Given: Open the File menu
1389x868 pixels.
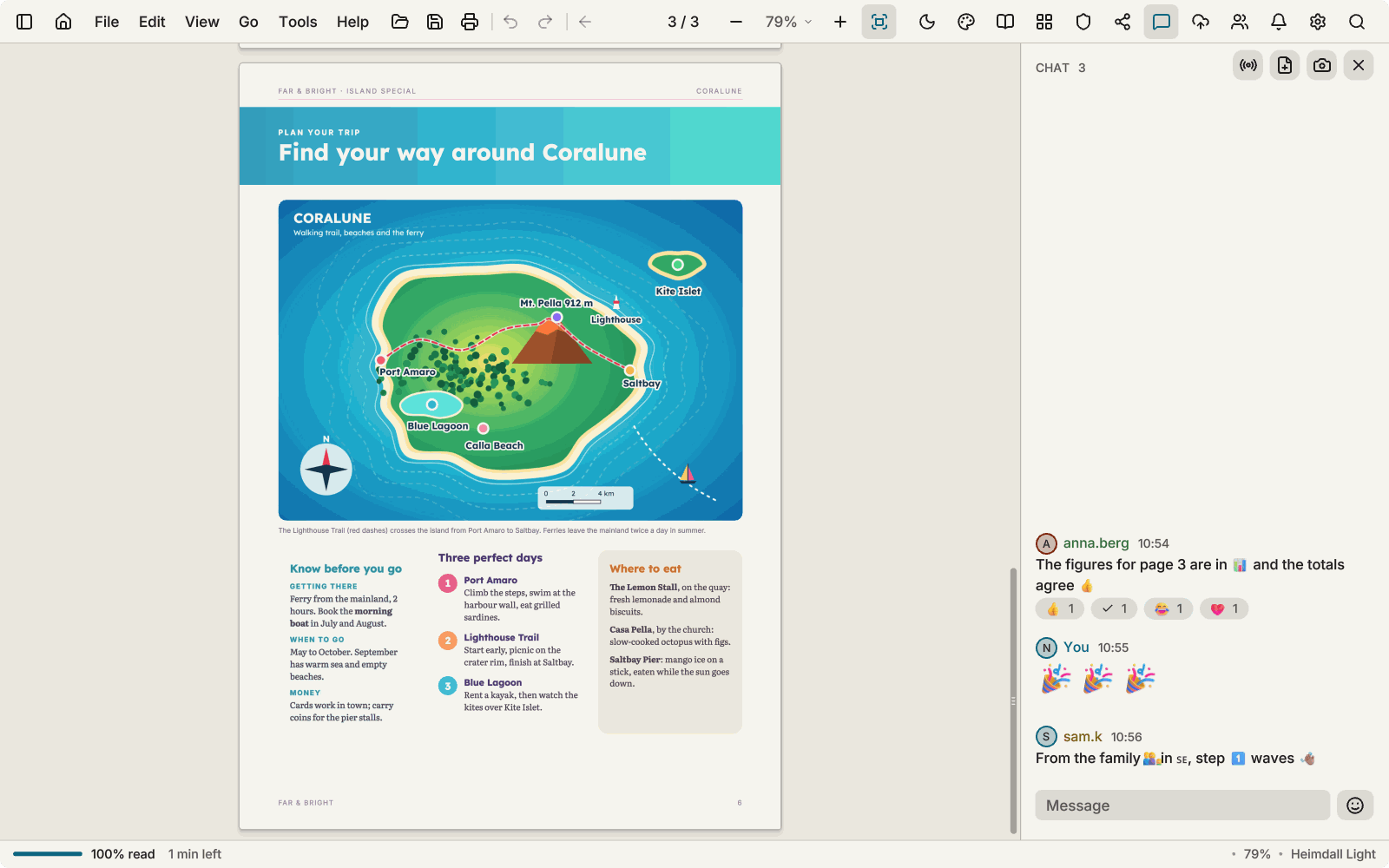Looking at the screenshot, I should click(x=107, y=22).
